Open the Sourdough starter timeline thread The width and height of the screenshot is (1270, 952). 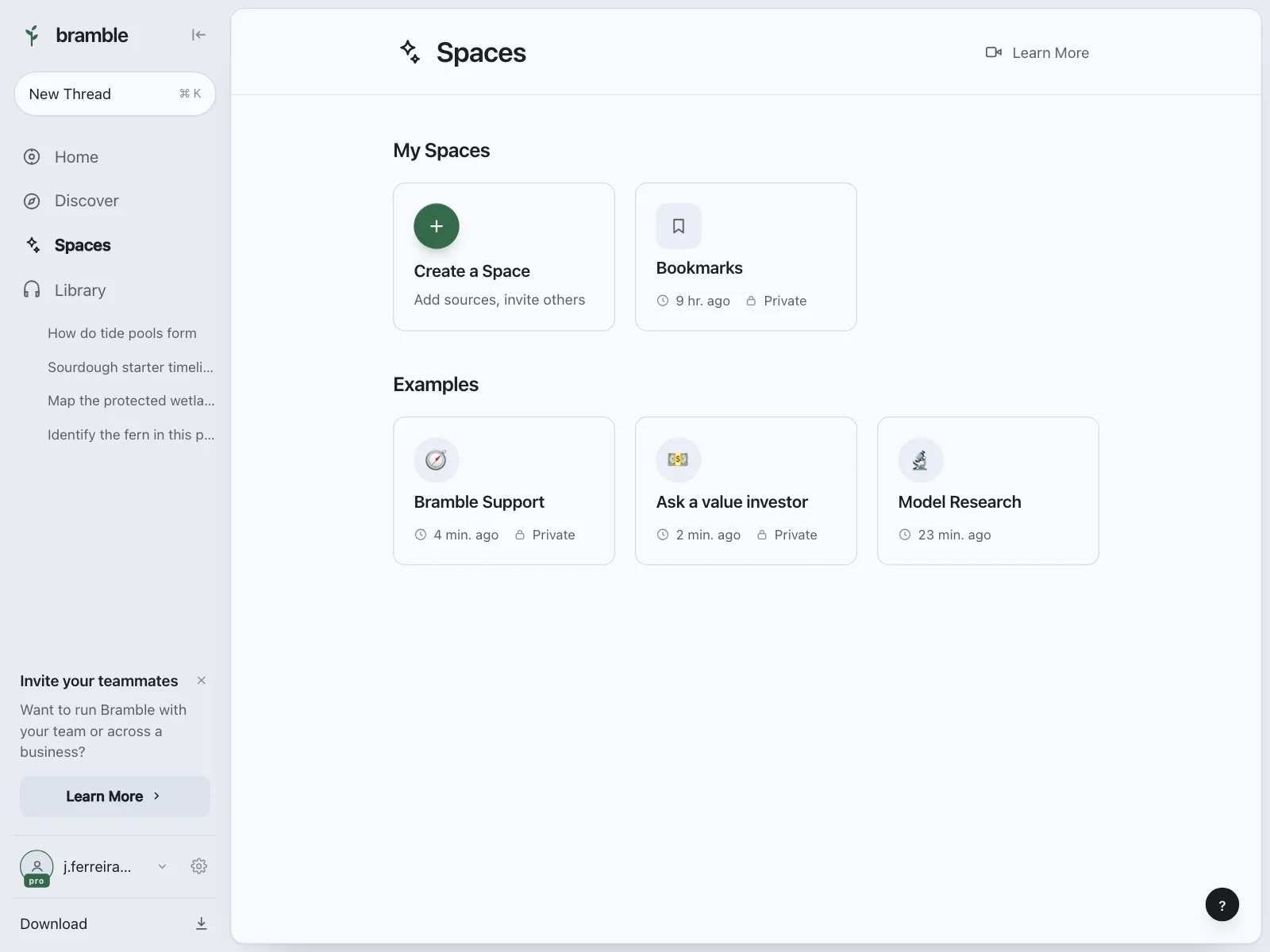(130, 367)
